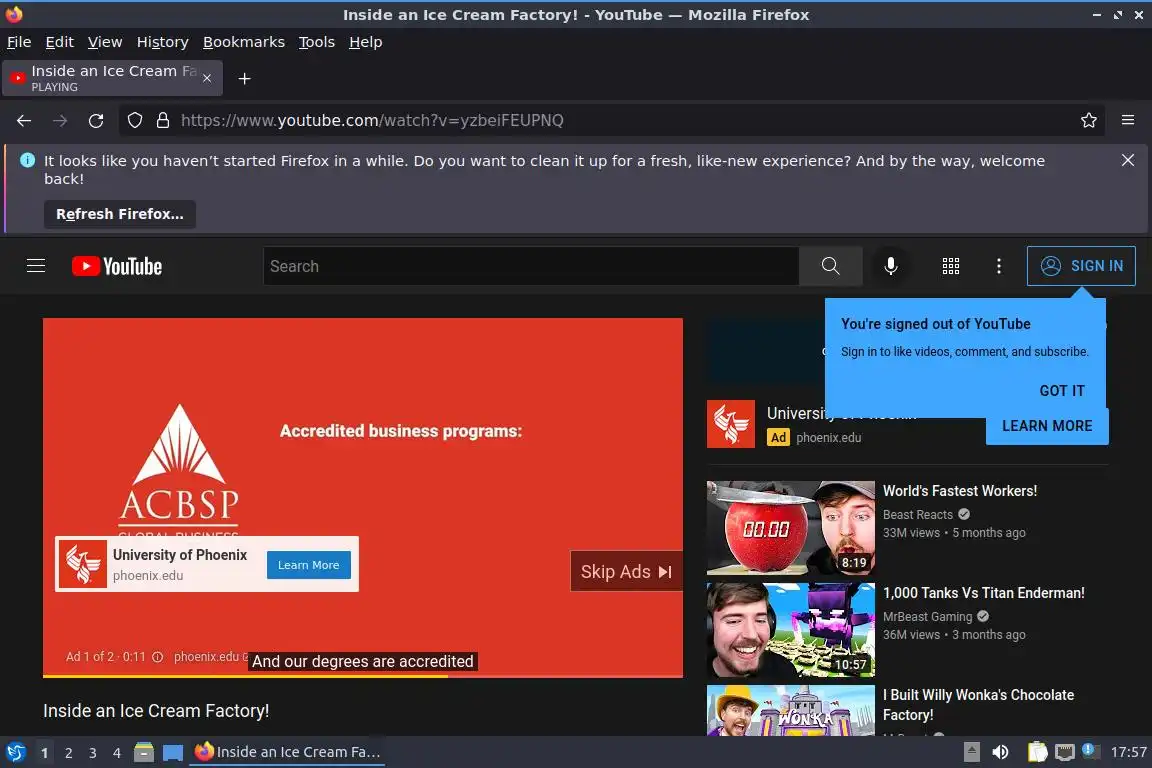
Task: Start voice search with microphone icon
Action: [x=890, y=266]
